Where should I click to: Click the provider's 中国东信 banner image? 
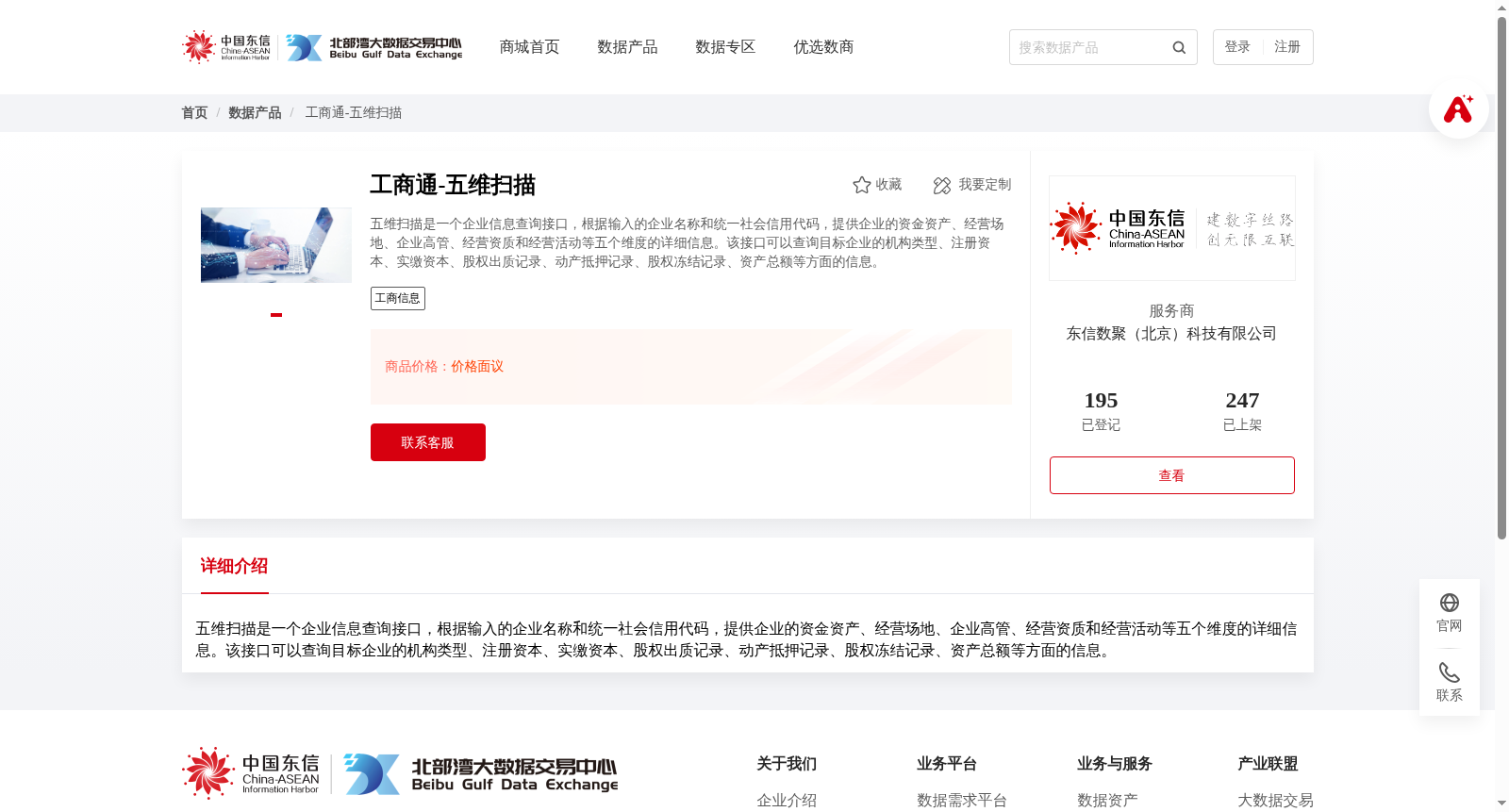pyautogui.click(x=1172, y=228)
